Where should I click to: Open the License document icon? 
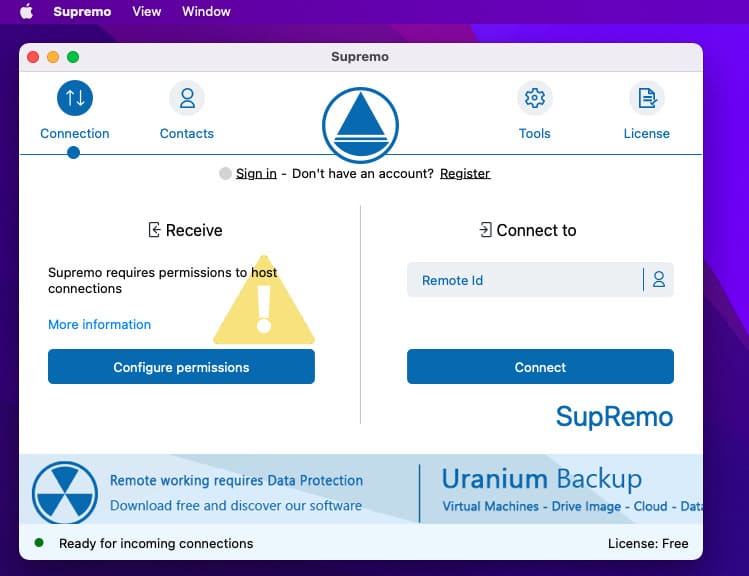coord(647,98)
